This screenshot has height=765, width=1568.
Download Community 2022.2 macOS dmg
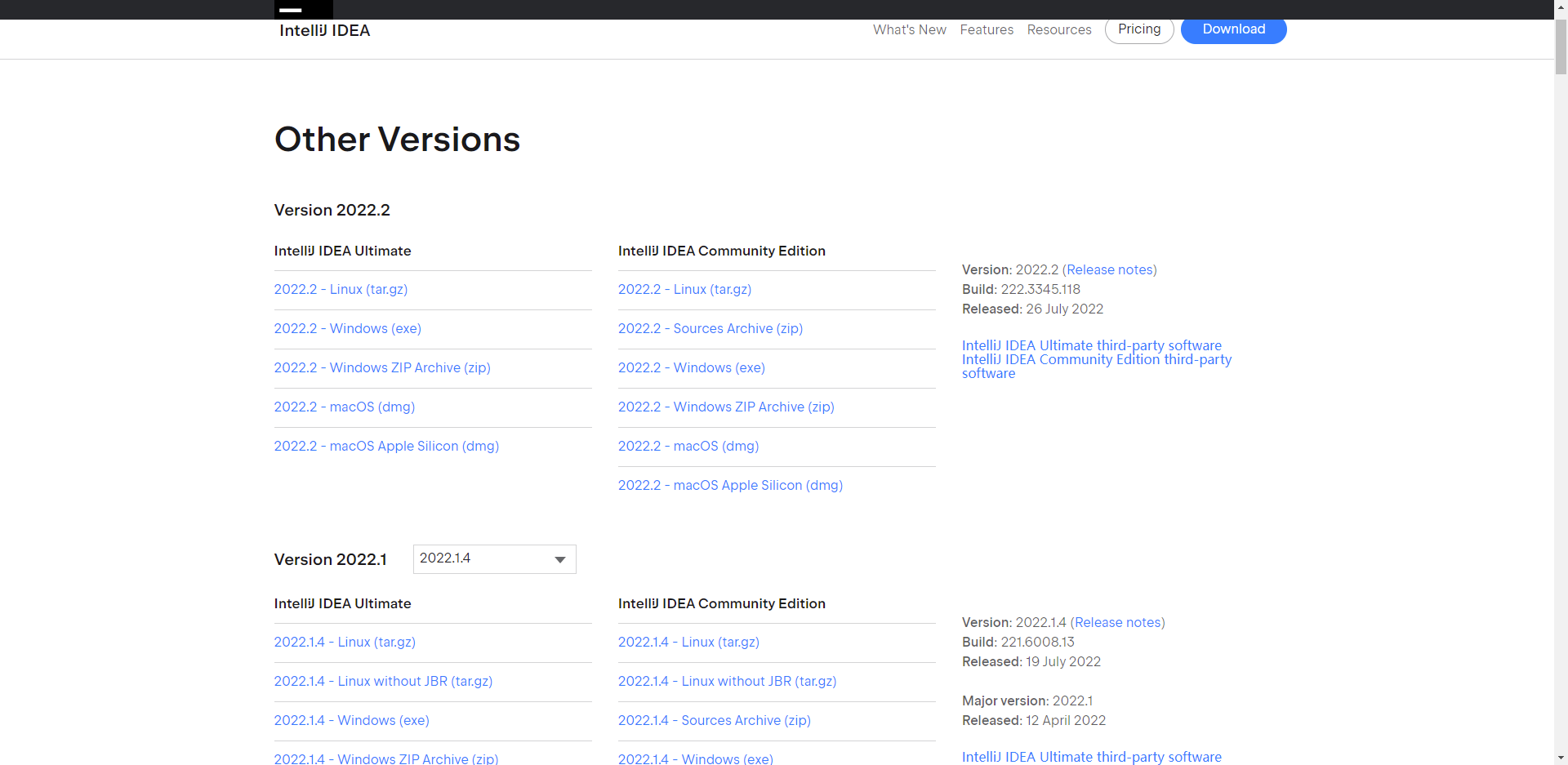tap(688, 446)
